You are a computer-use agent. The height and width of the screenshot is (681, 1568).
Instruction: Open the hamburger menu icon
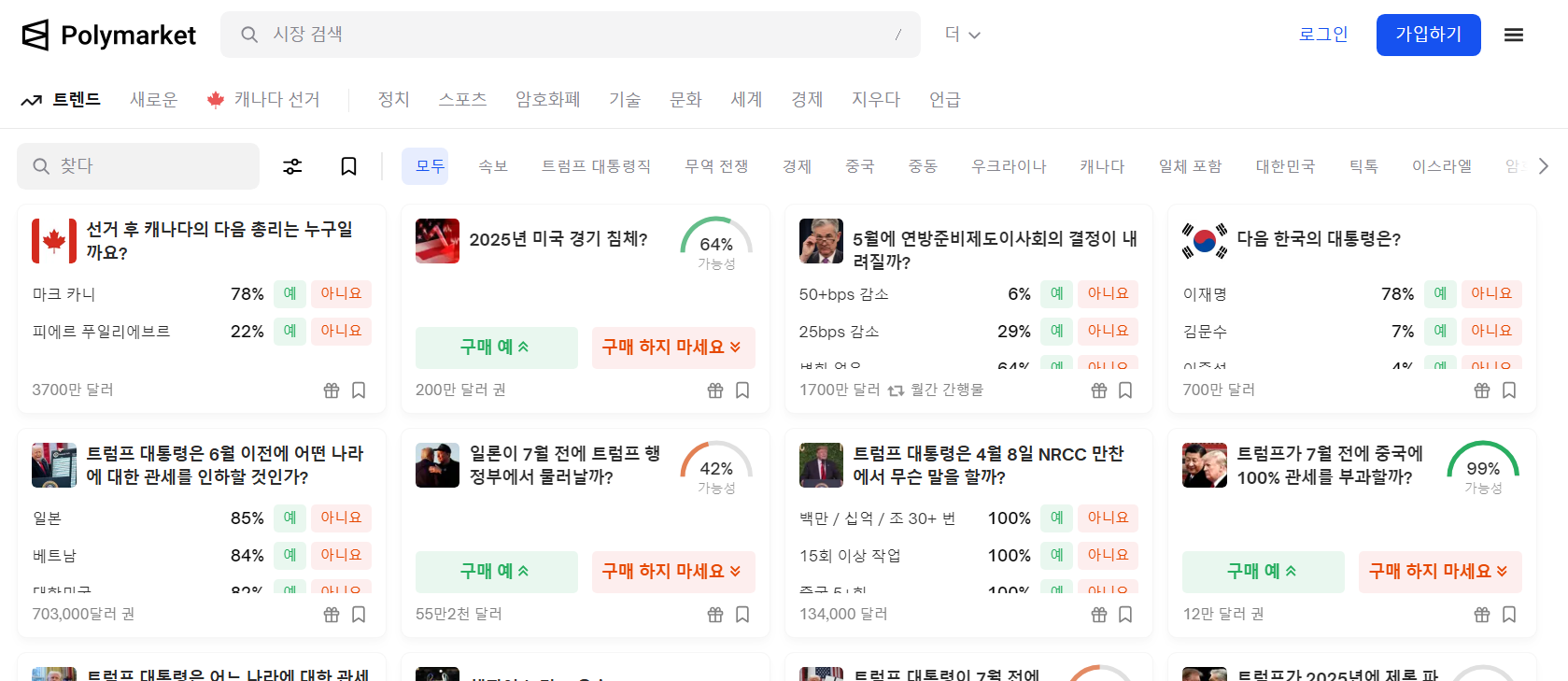[x=1514, y=35]
